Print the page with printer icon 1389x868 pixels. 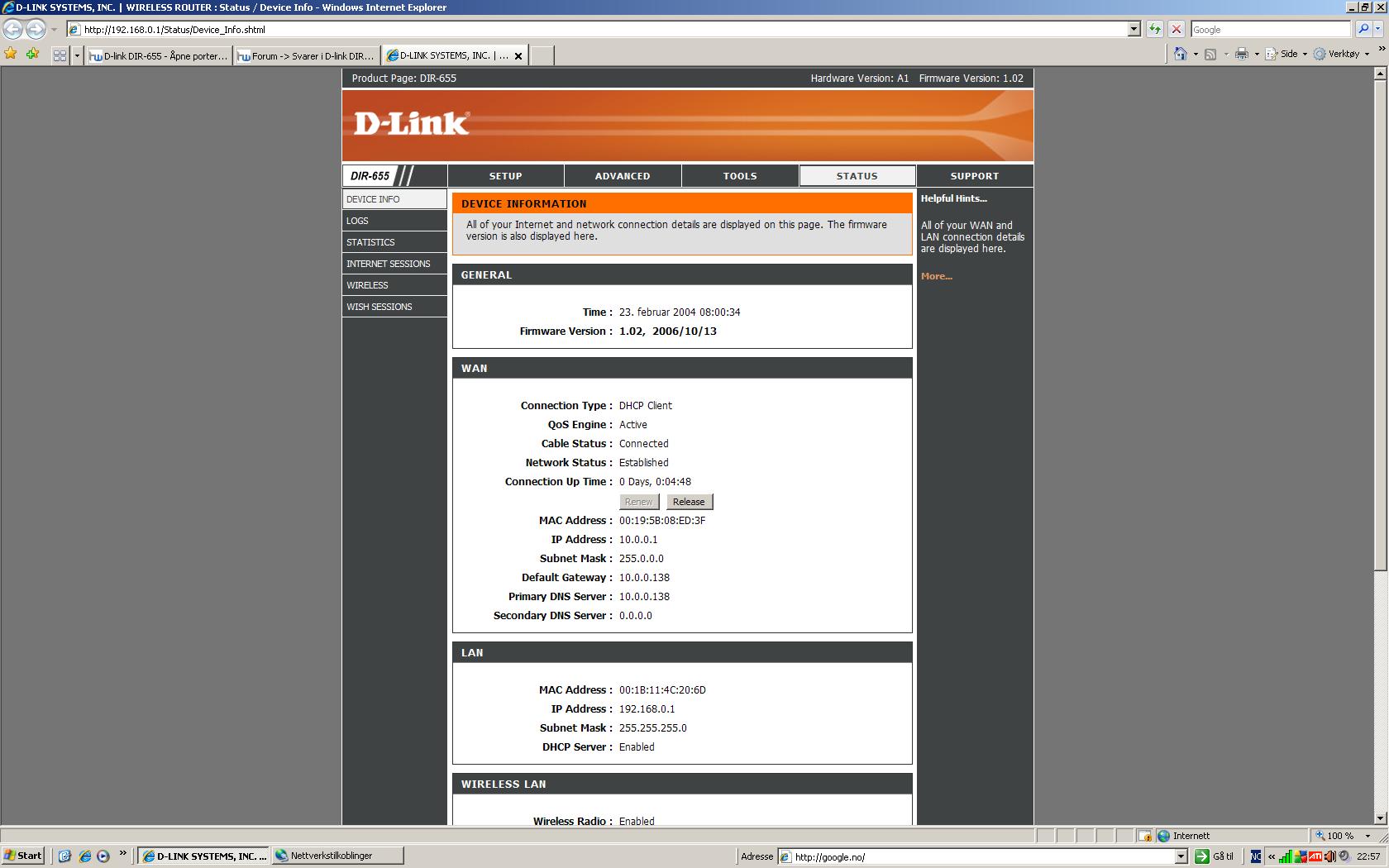(x=1241, y=54)
